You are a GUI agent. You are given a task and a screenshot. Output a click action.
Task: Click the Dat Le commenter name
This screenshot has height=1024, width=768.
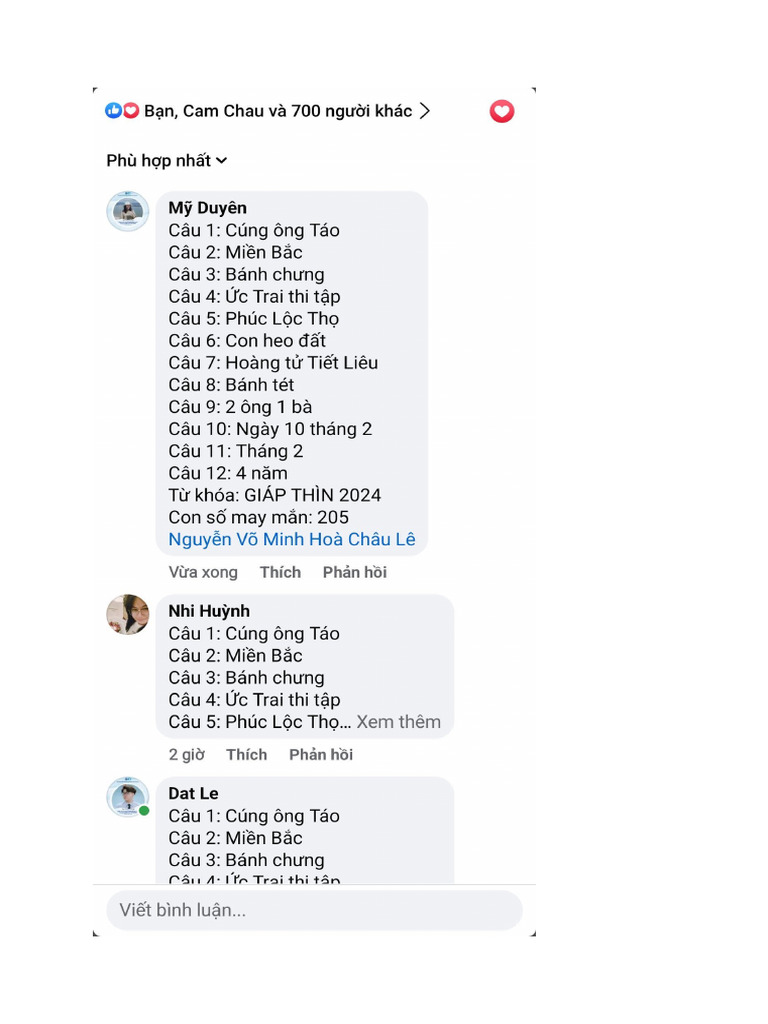[193, 793]
